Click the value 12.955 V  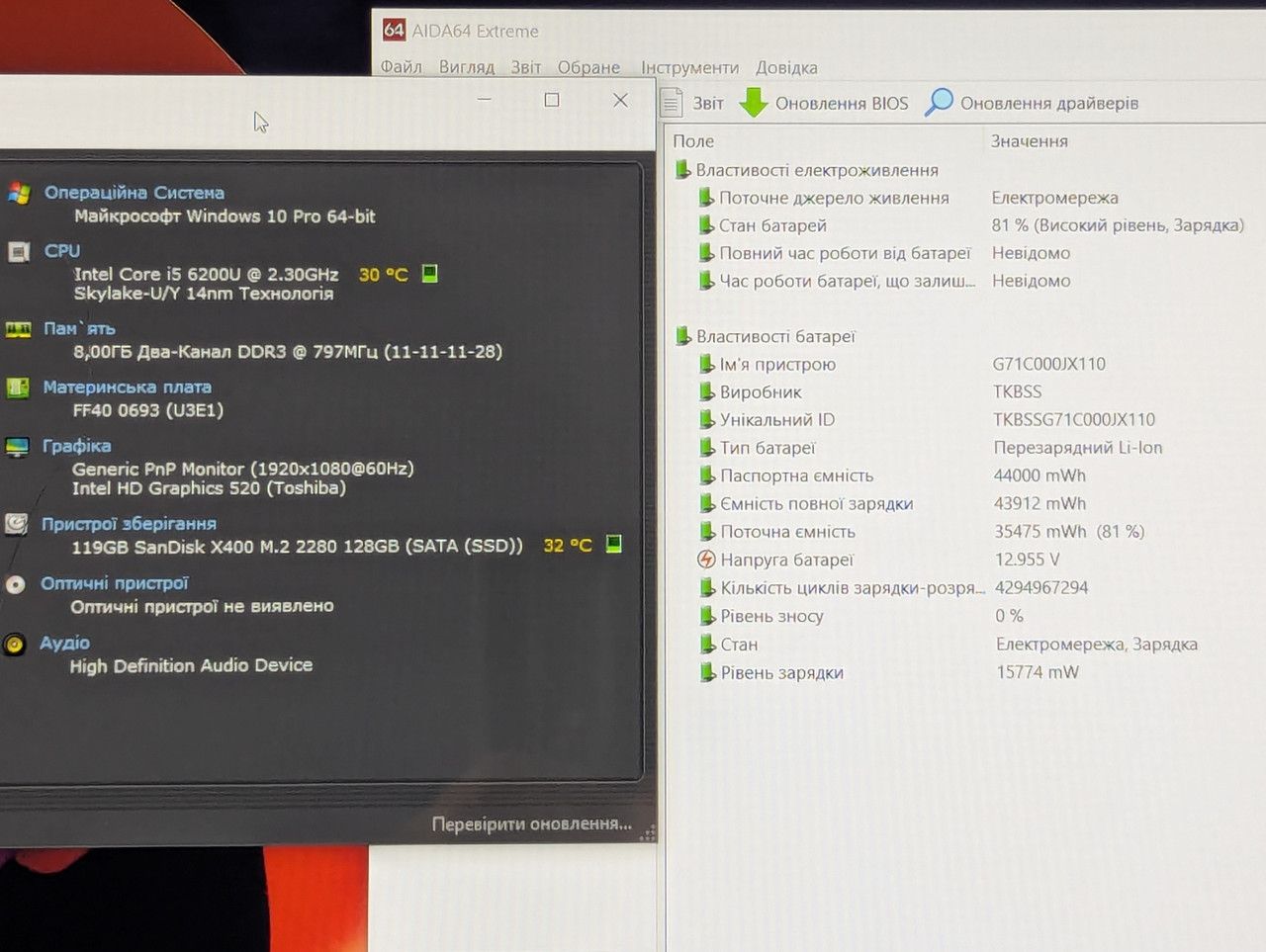pos(1027,560)
